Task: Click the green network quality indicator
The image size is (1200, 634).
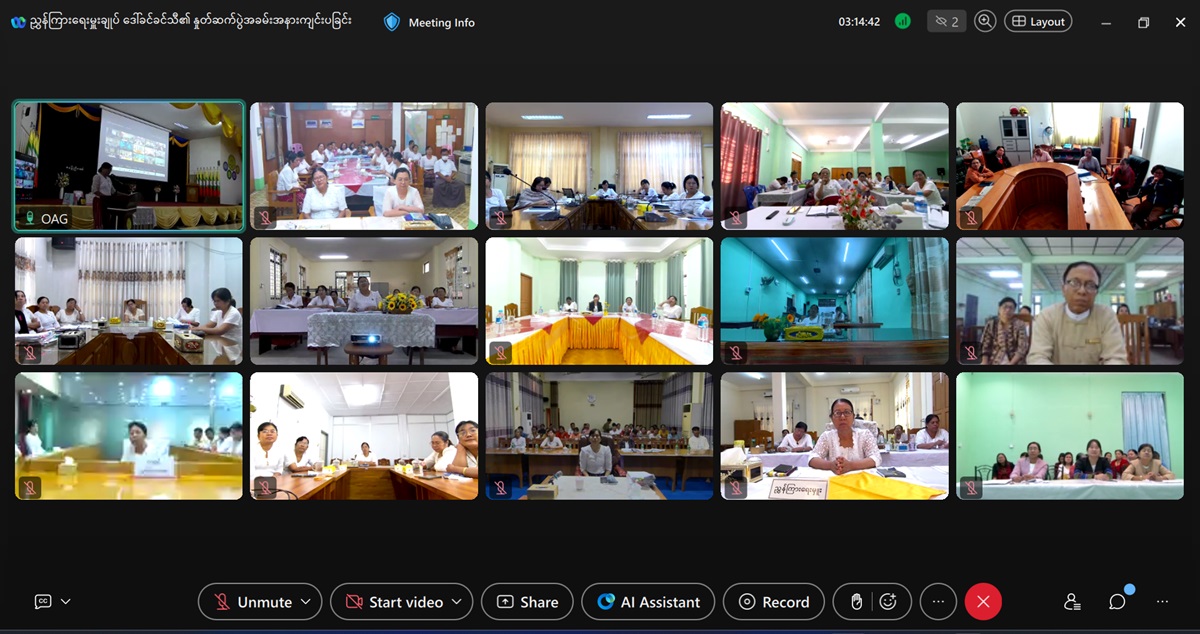Action: coord(903,21)
